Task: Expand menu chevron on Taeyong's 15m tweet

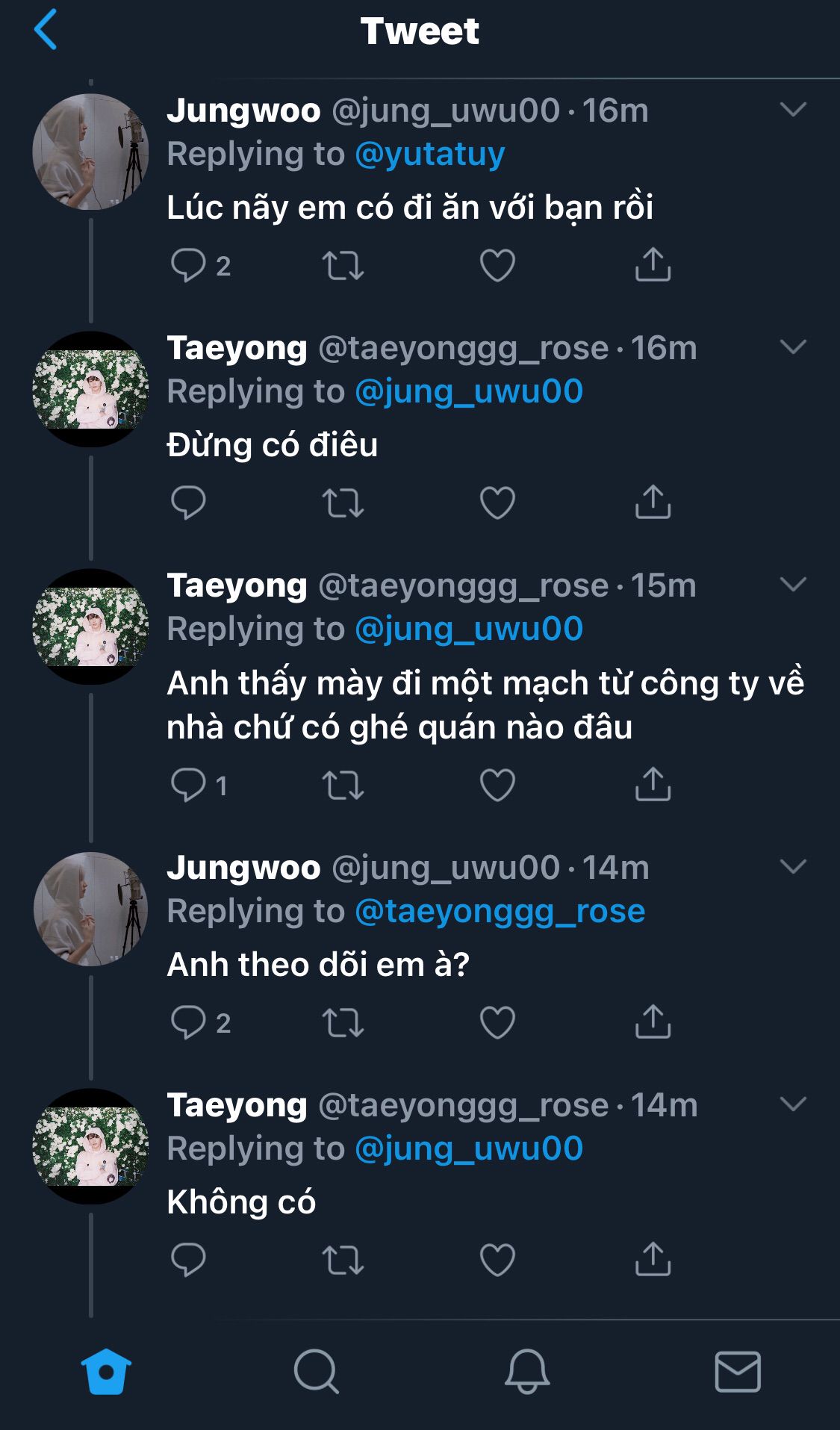Action: pyautogui.click(x=793, y=585)
